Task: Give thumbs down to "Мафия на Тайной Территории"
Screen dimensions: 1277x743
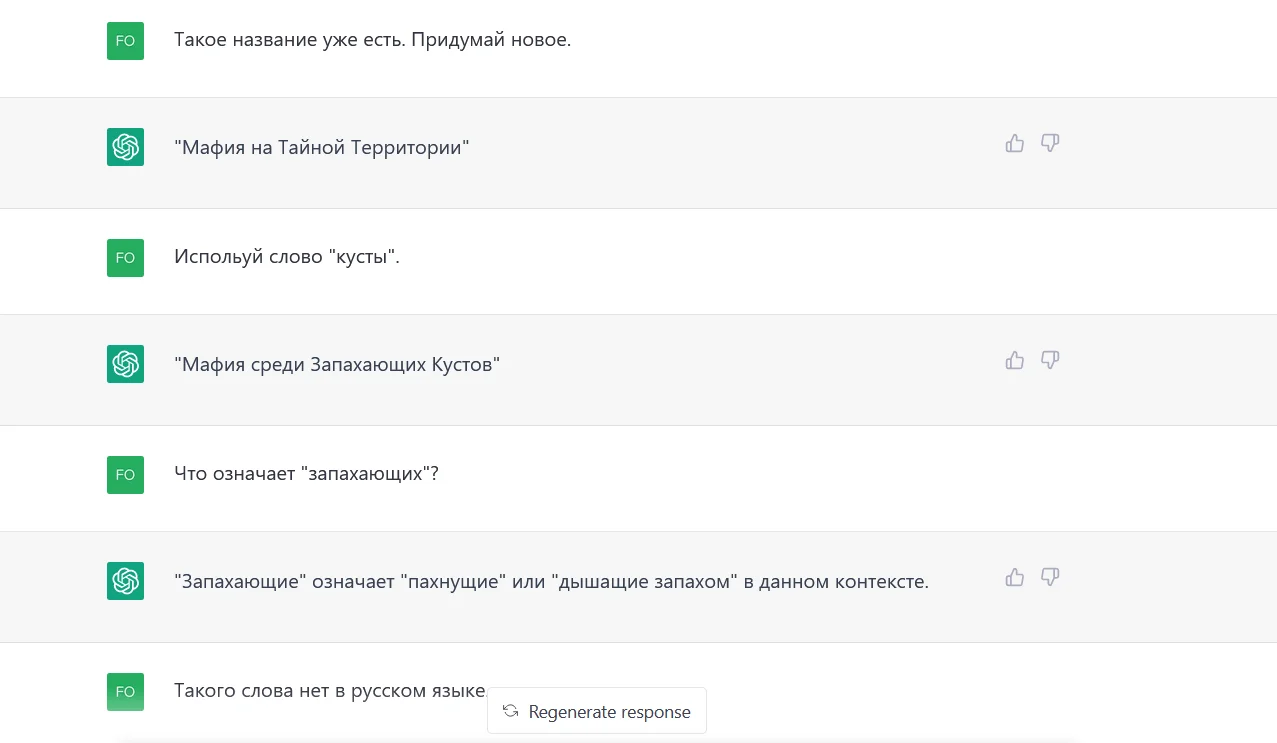Action: 1049,143
